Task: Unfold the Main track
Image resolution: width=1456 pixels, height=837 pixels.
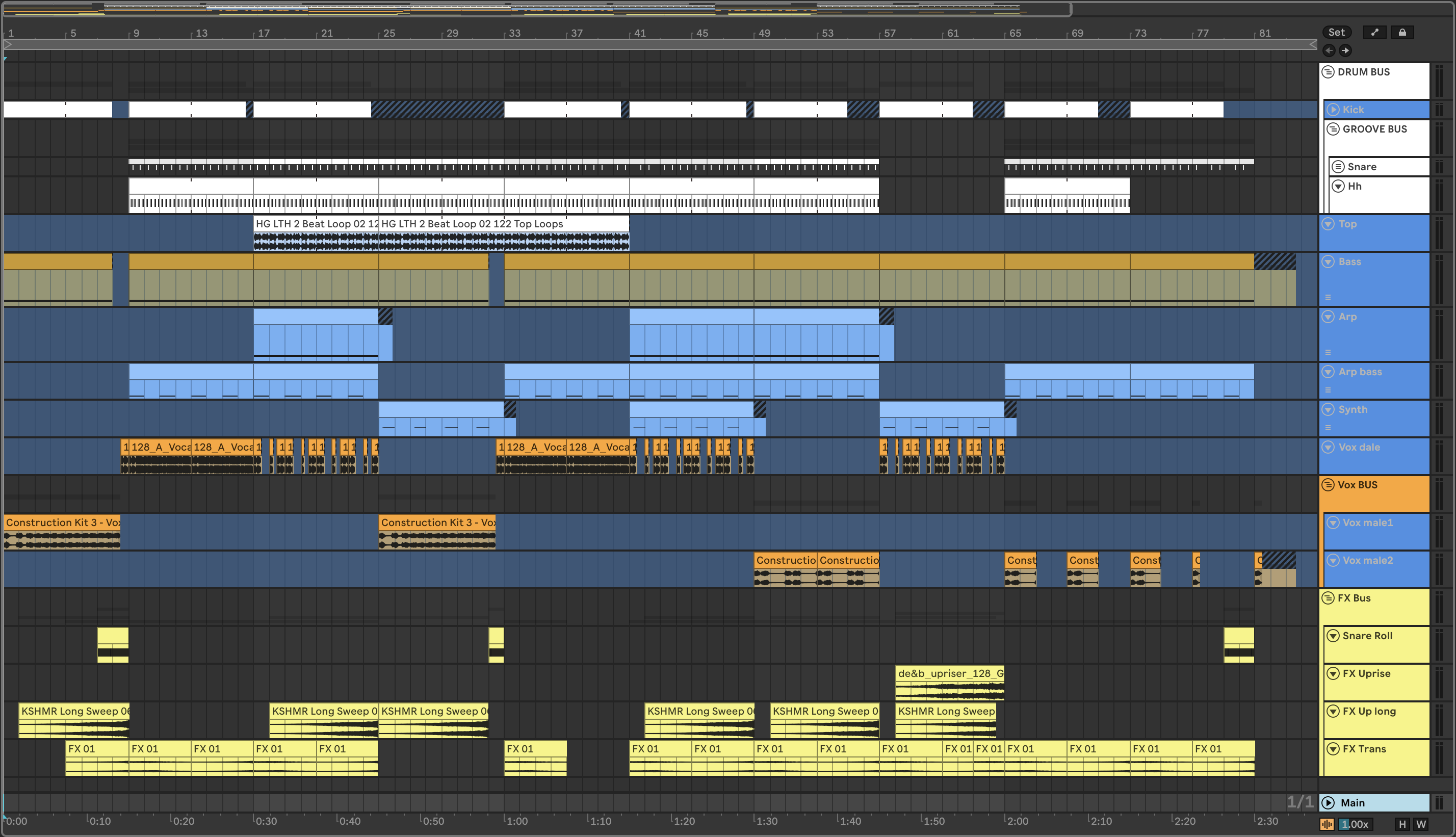Action: [1328, 802]
